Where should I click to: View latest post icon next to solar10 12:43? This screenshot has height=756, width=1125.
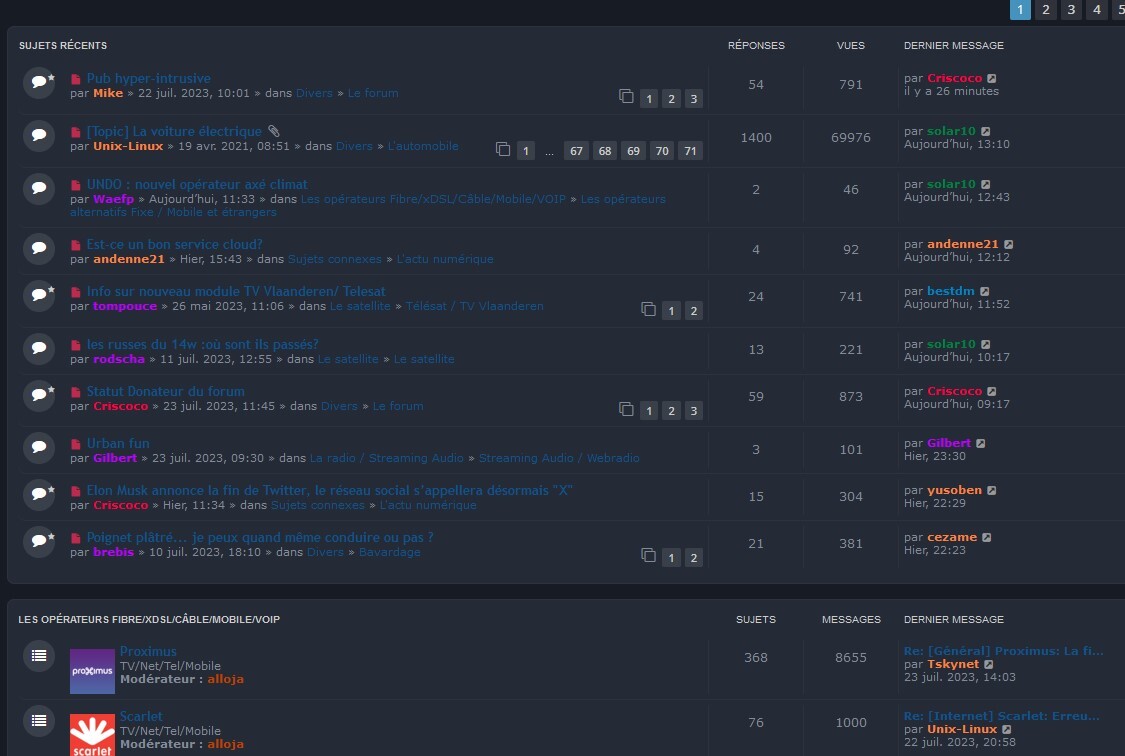986,184
